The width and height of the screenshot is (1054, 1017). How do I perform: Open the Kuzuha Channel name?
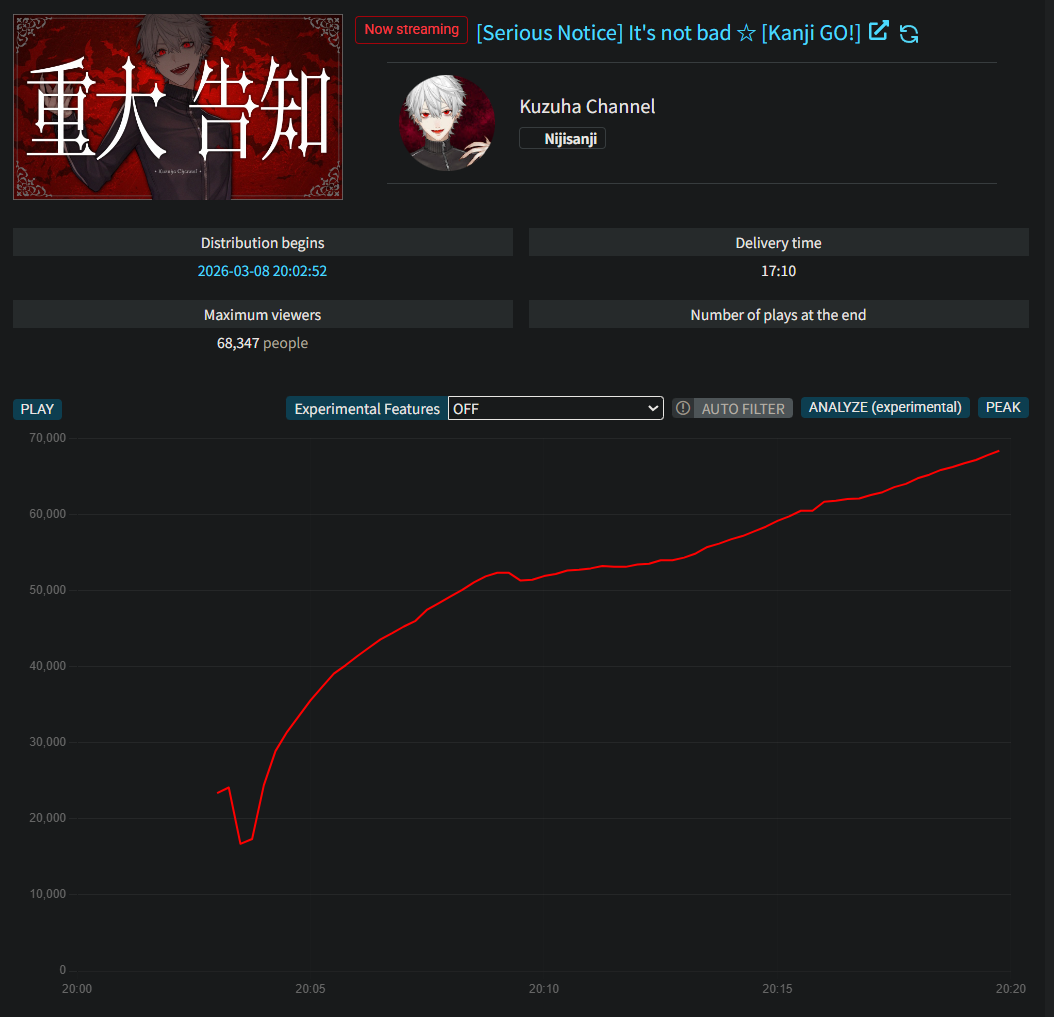click(x=587, y=106)
